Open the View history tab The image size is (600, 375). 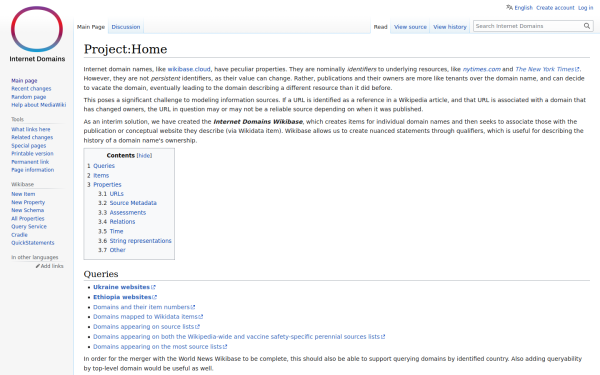[450, 27]
